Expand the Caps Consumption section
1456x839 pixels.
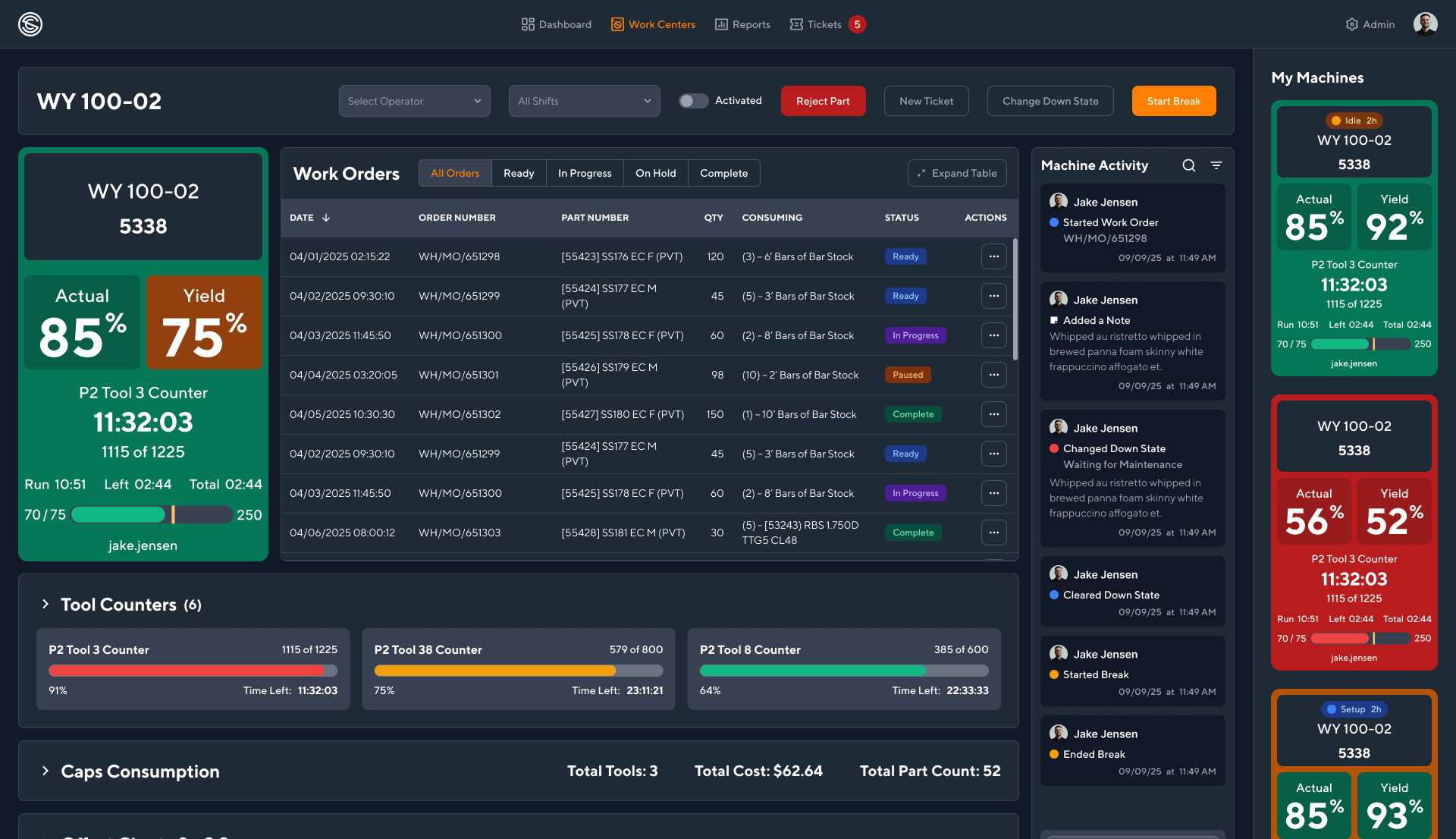tap(45, 771)
